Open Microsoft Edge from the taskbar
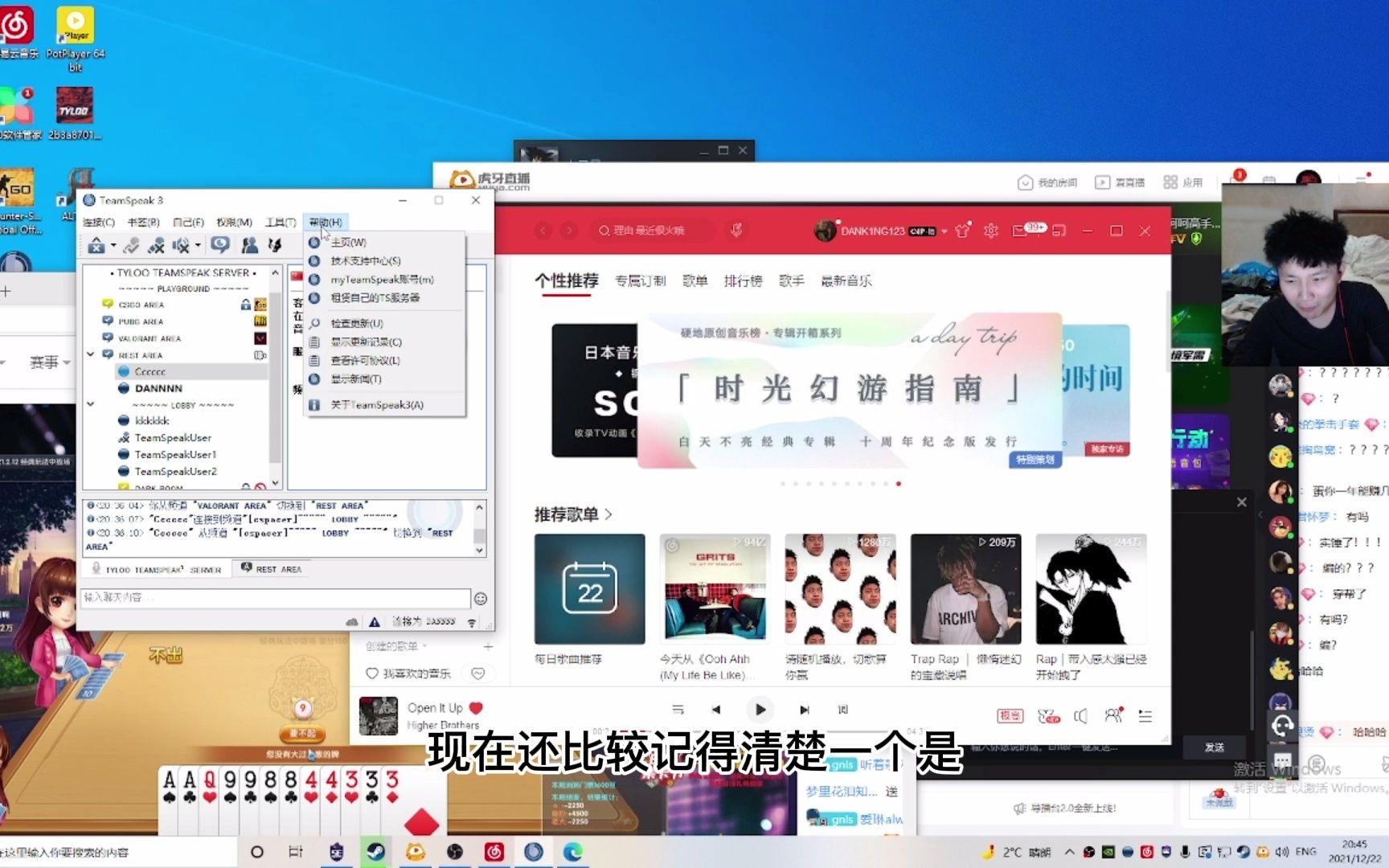 click(x=572, y=852)
